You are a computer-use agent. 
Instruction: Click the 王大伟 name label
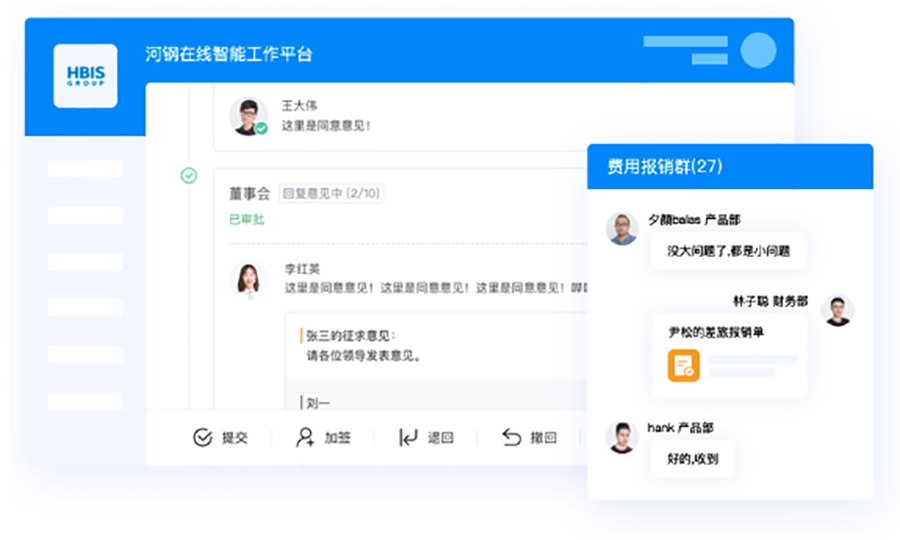click(299, 106)
